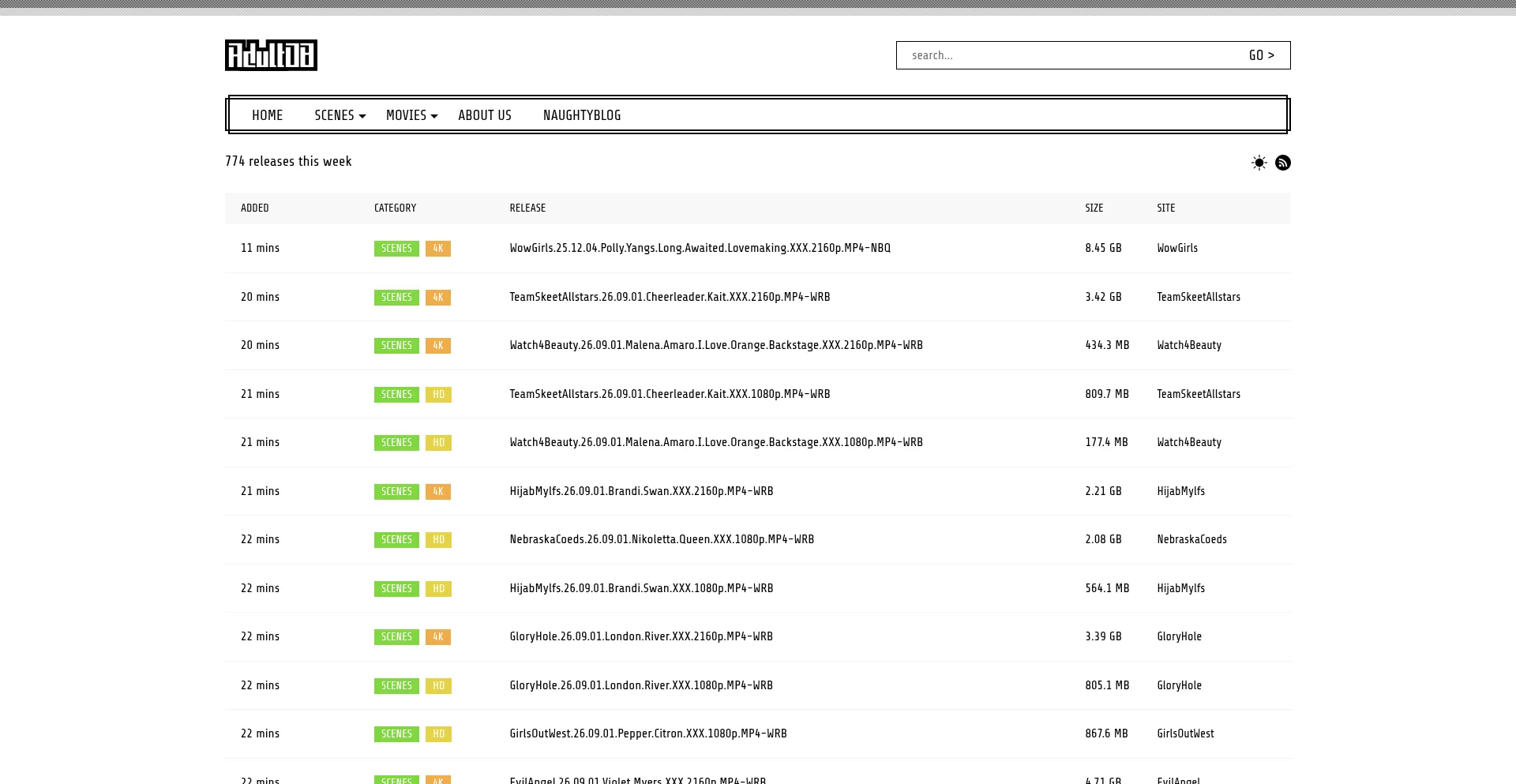Click the "774 releases this week" text
The width and height of the screenshot is (1516, 784).
[x=288, y=161]
